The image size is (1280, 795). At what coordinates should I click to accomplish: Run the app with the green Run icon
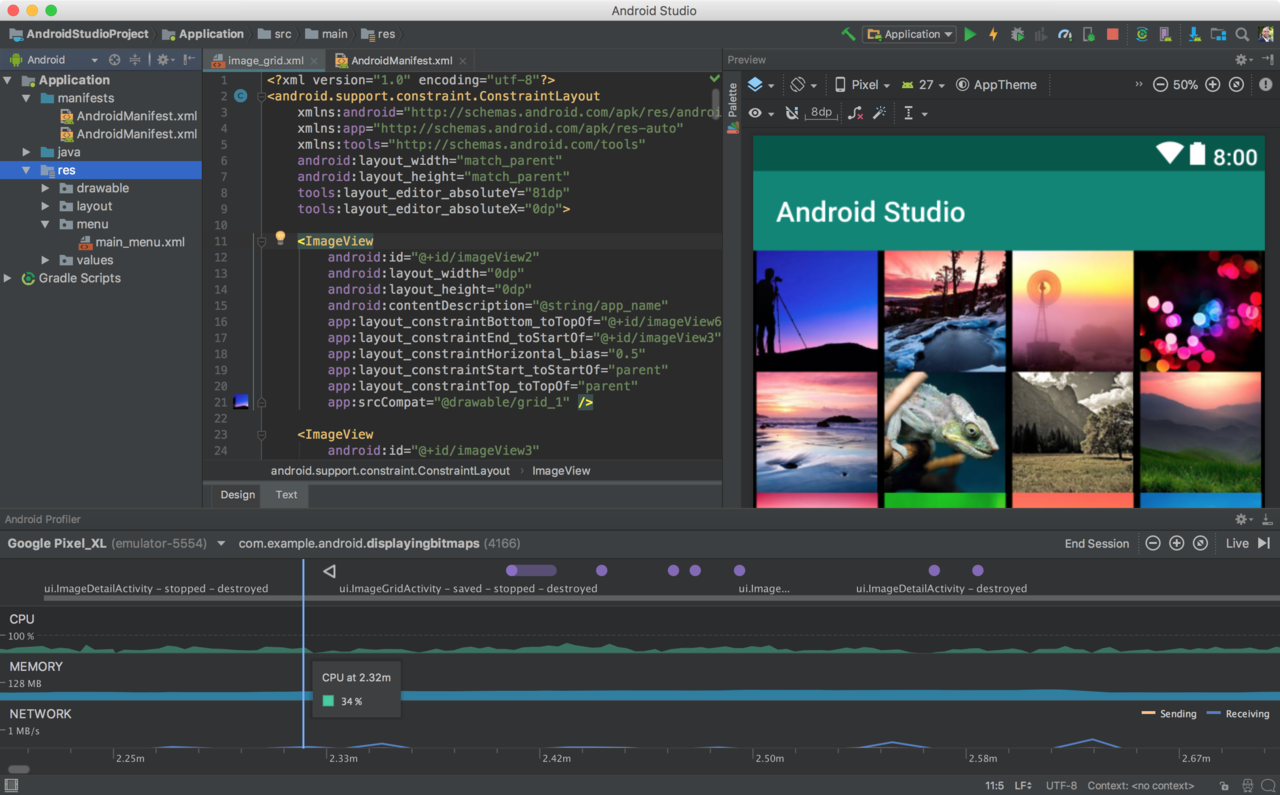point(970,33)
